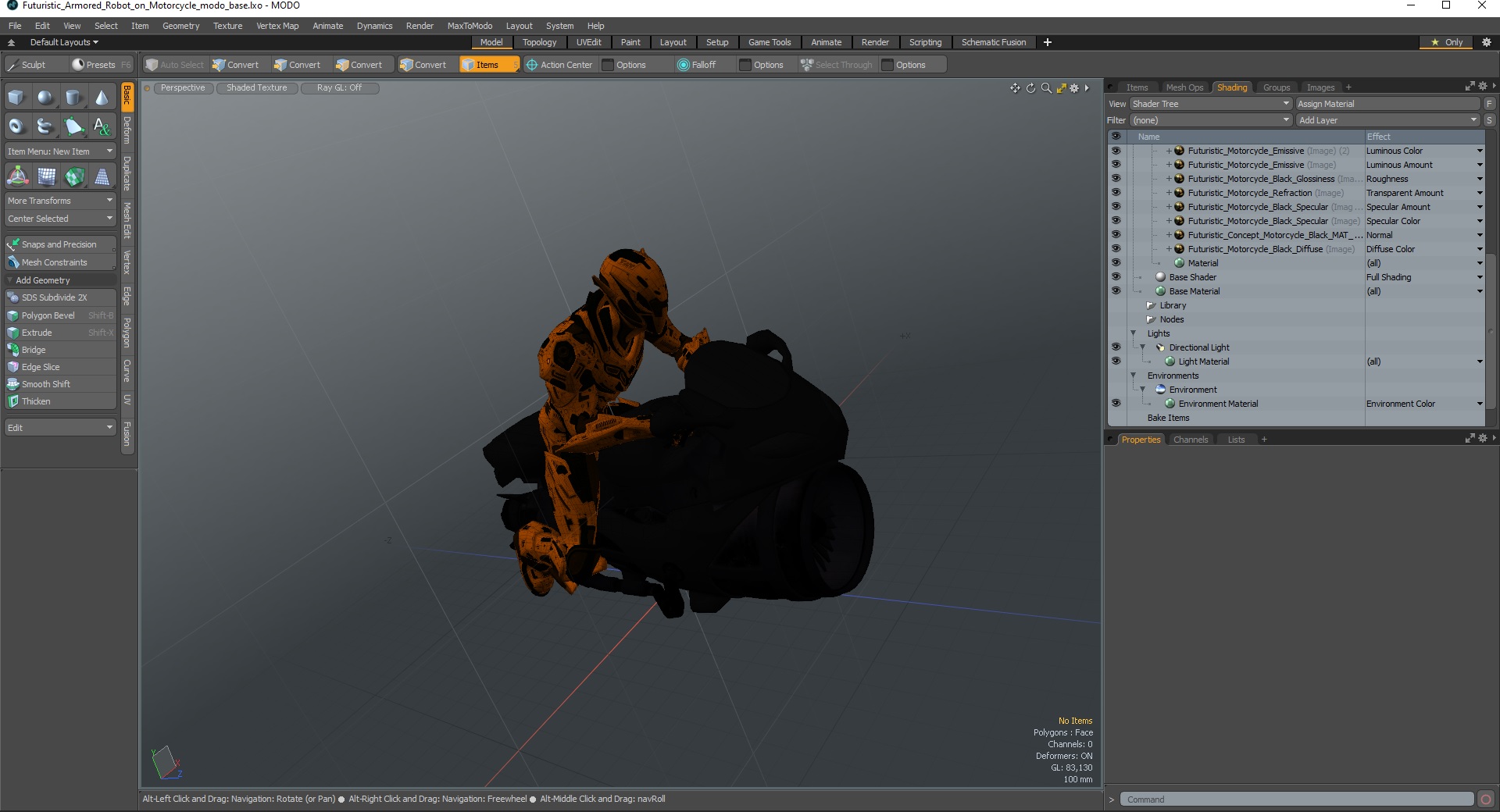The image size is (1500, 812).
Task: Select the Torus primitive tool
Action: [x=17, y=126]
